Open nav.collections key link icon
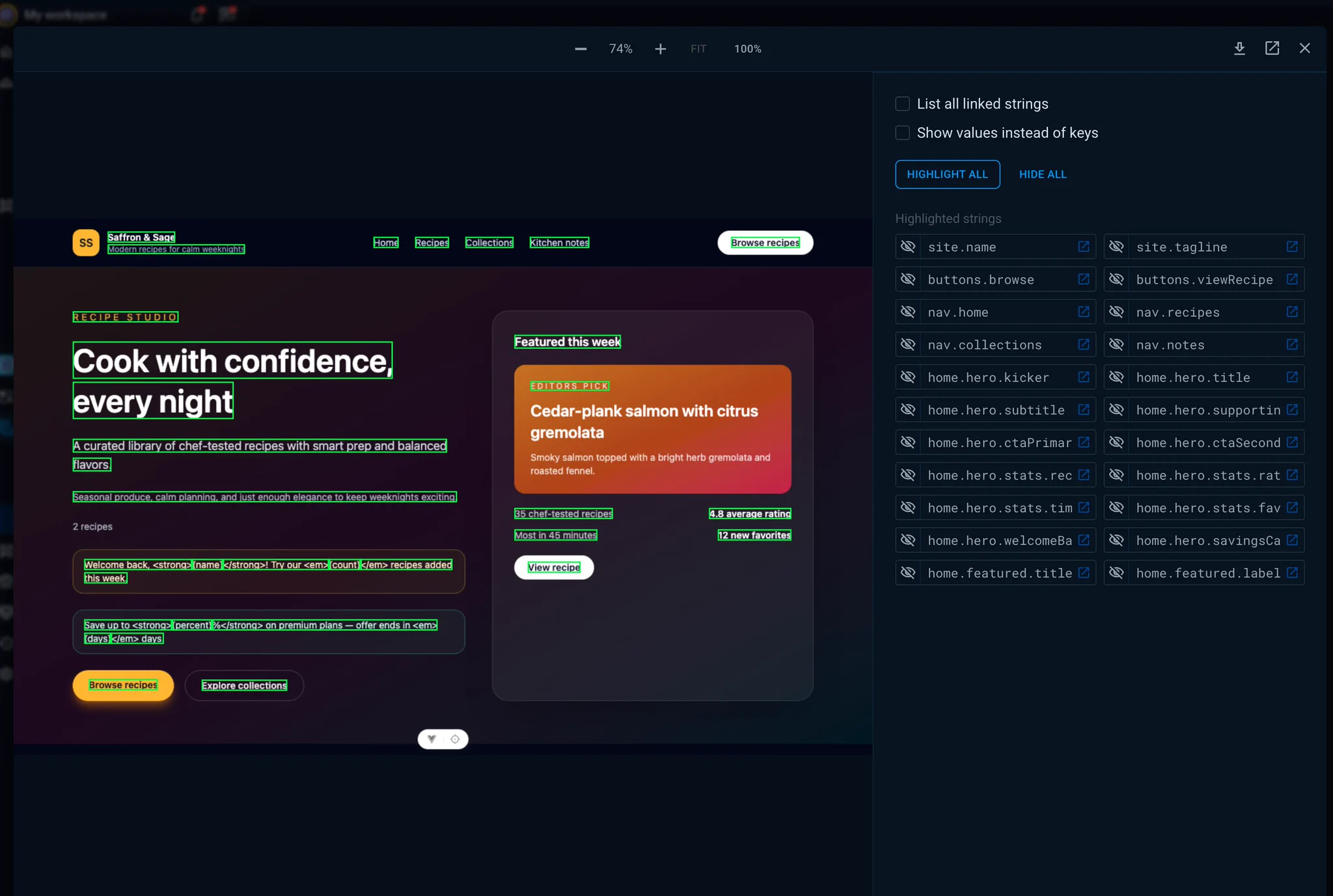The width and height of the screenshot is (1333, 896). tap(1084, 344)
